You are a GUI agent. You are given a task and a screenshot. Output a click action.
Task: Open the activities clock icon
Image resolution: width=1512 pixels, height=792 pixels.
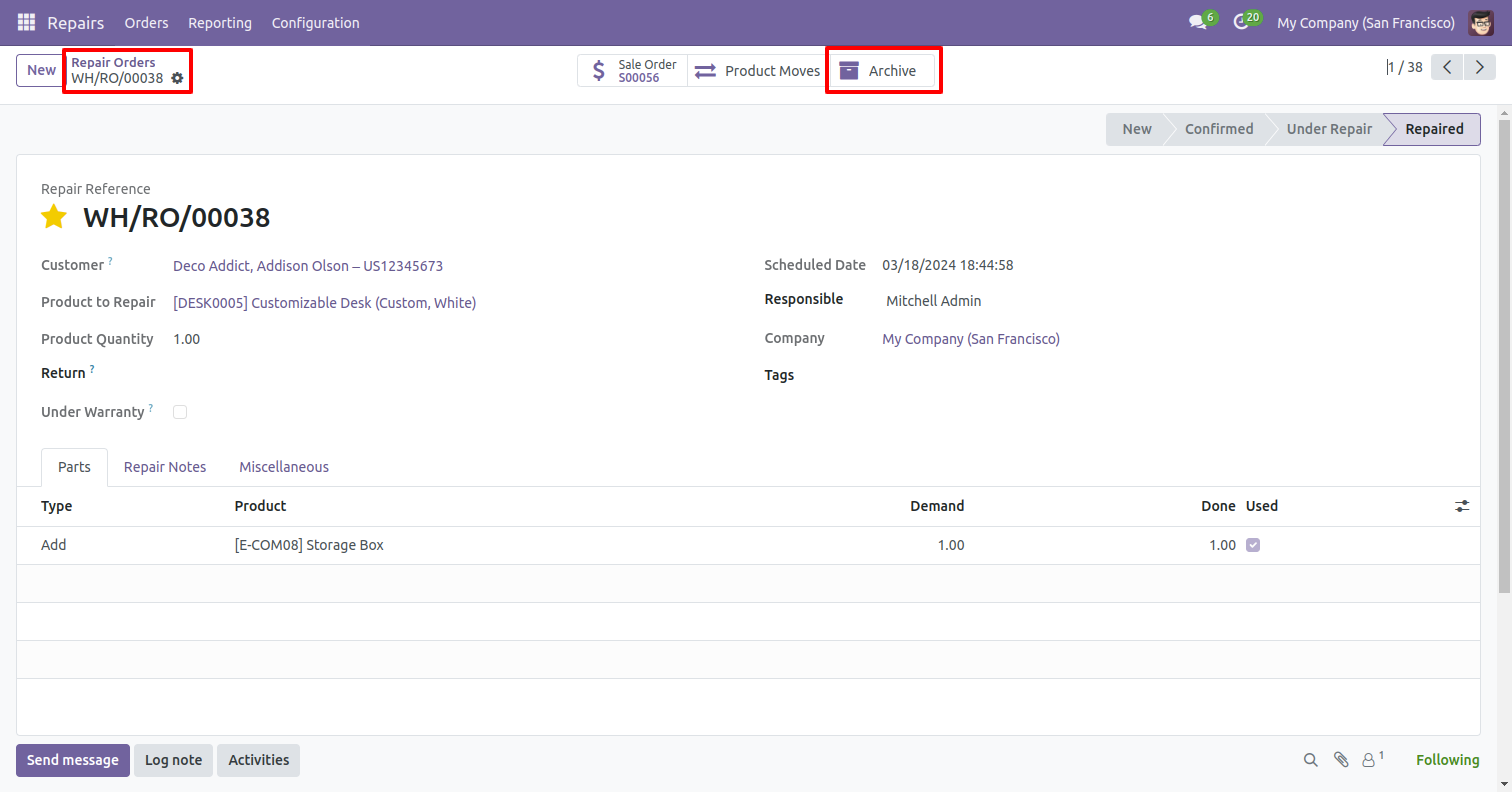pyautogui.click(x=1241, y=22)
